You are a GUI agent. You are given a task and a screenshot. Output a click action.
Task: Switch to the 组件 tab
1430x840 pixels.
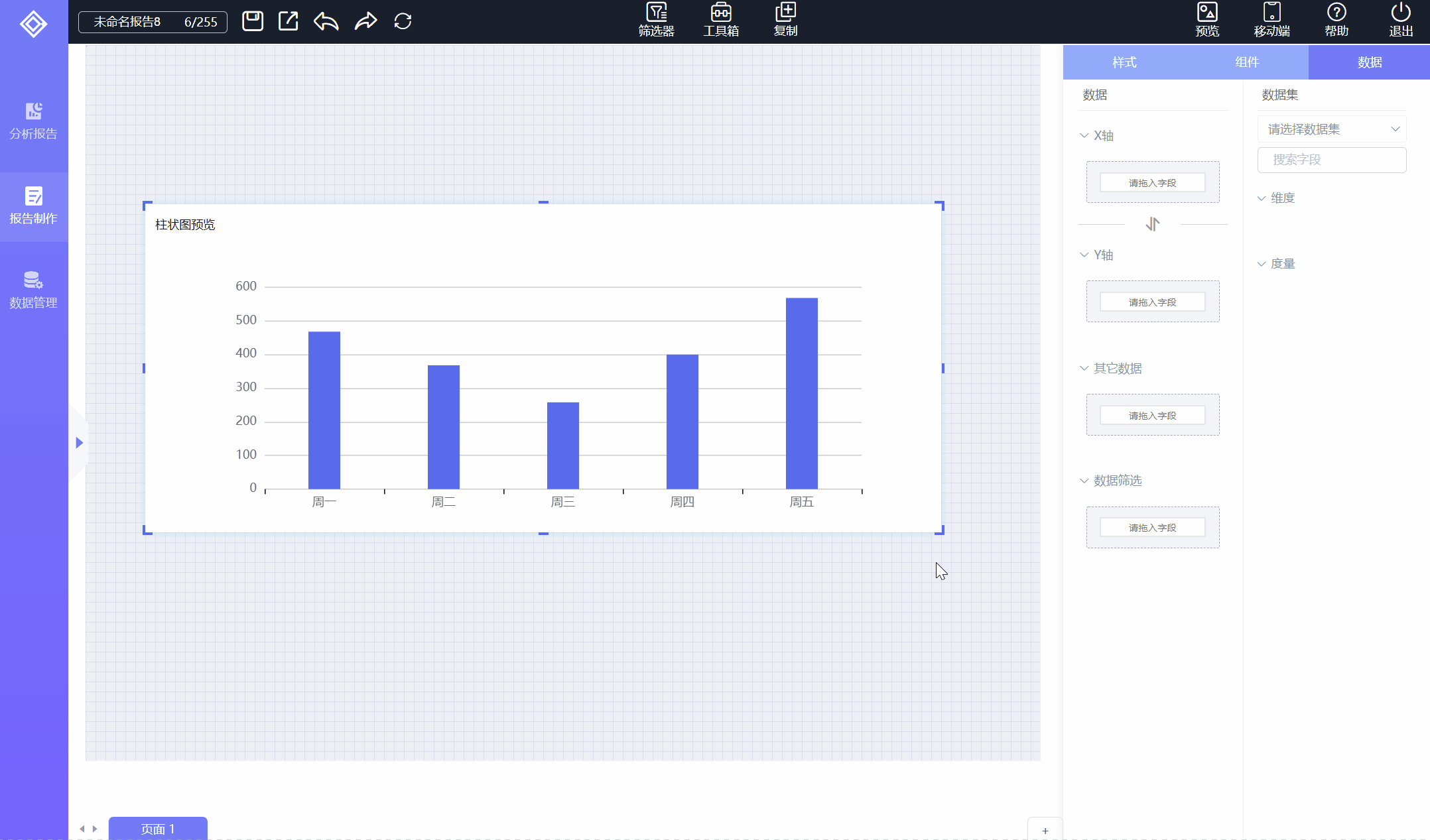coord(1247,62)
